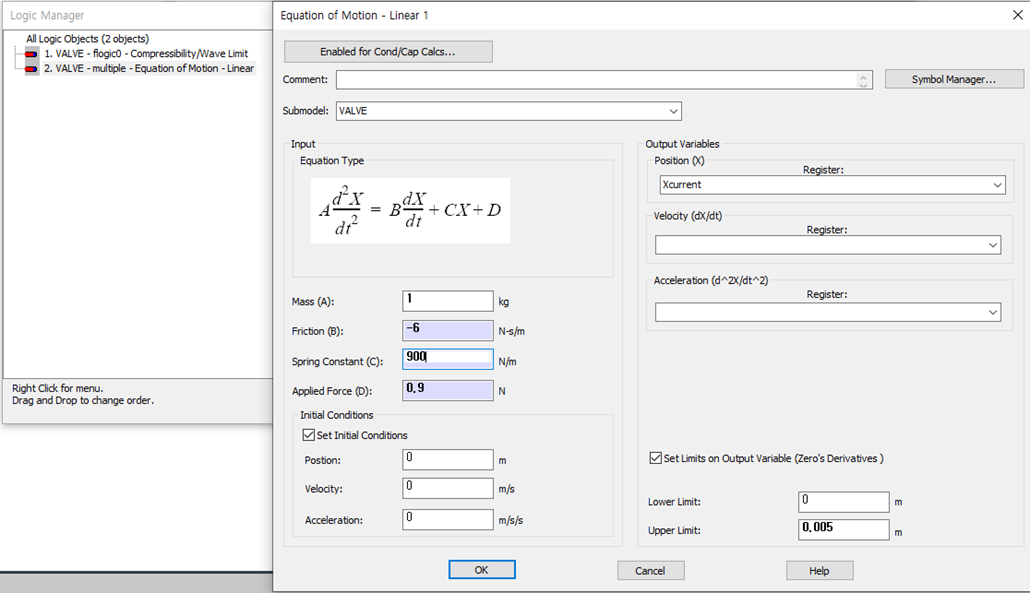Click the icon beside Equation of Motion - Linear object

[31, 69]
